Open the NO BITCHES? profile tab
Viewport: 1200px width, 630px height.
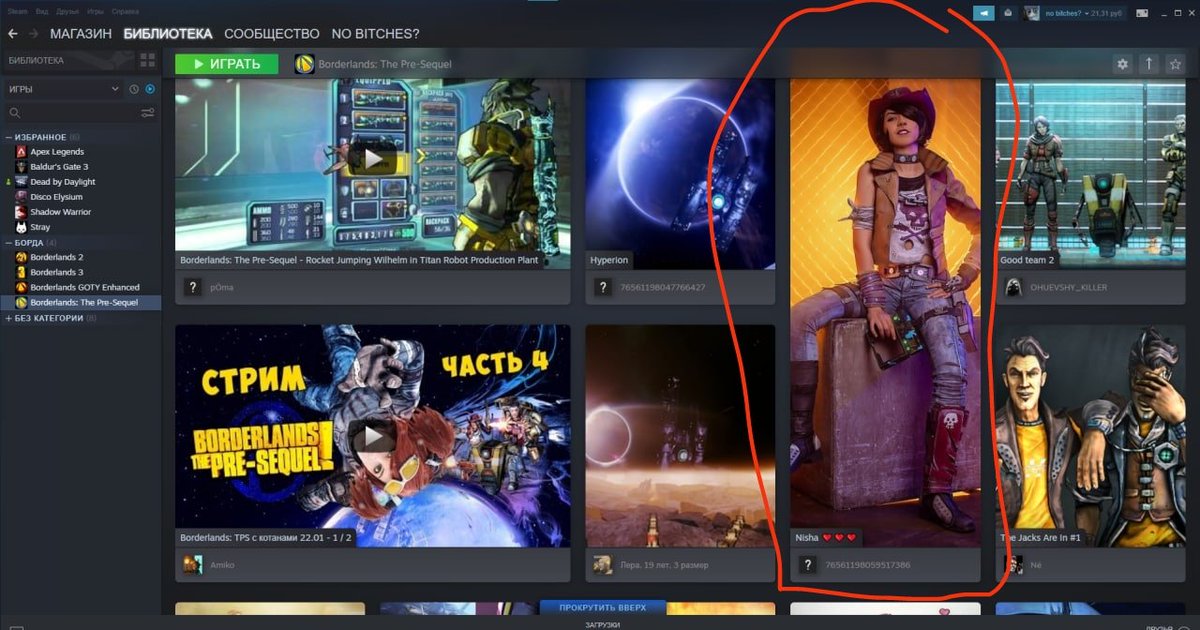coord(375,34)
